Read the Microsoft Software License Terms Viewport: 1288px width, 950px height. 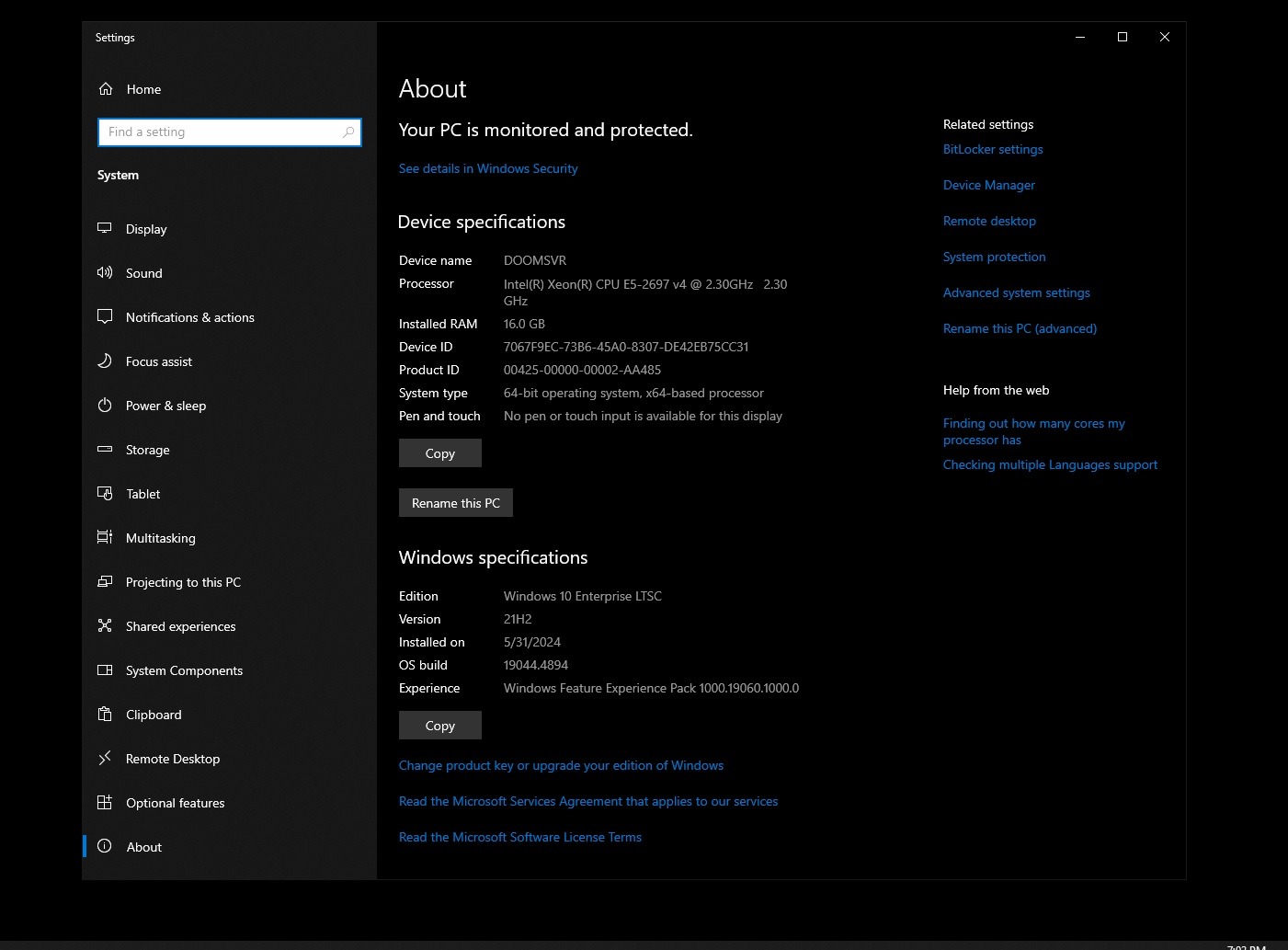pos(520,837)
